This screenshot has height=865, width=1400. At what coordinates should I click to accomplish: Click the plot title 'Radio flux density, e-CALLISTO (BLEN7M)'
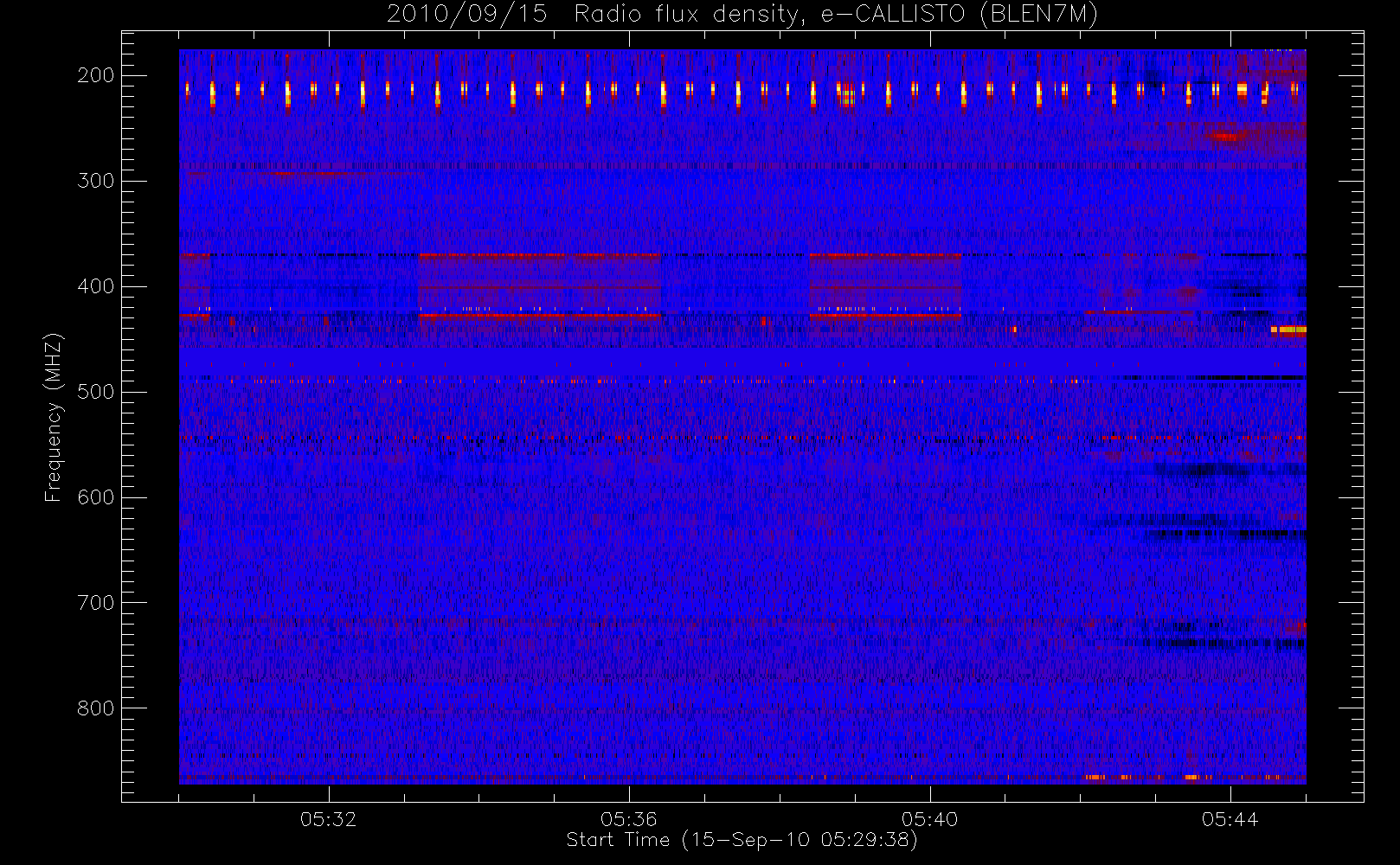pos(836,15)
